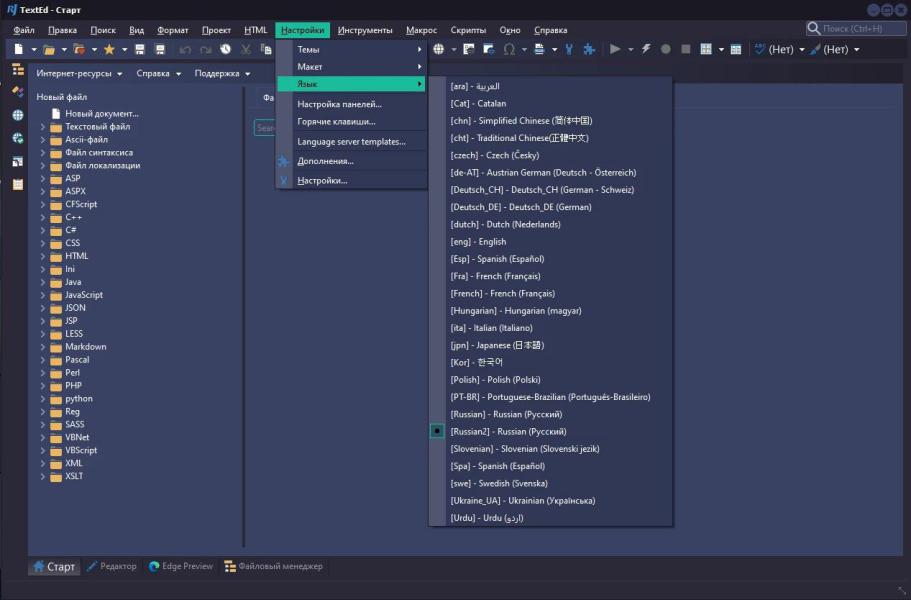
Task: Click the Print icon in the toolbar
Action: coord(539,49)
